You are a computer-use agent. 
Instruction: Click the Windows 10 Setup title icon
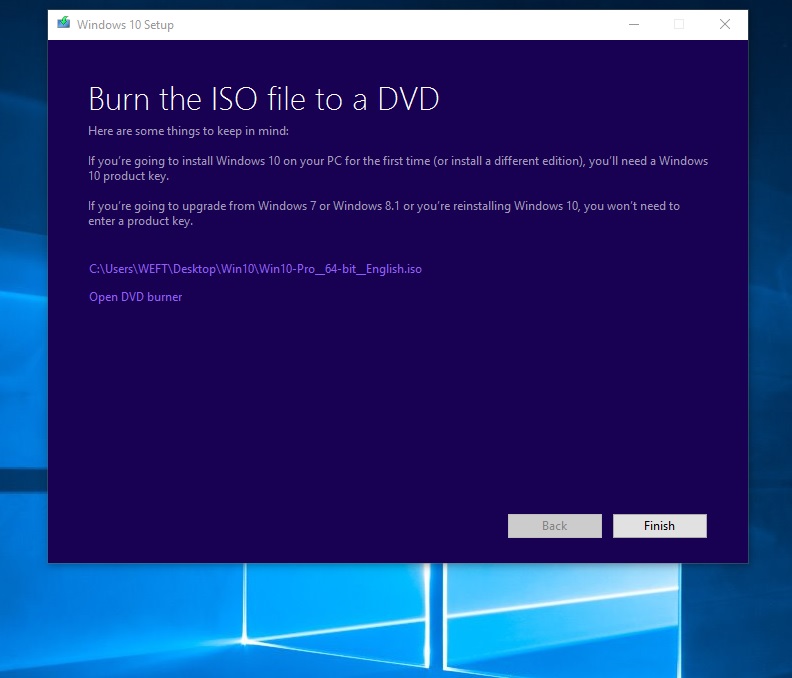pyautogui.click(x=64, y=23)
